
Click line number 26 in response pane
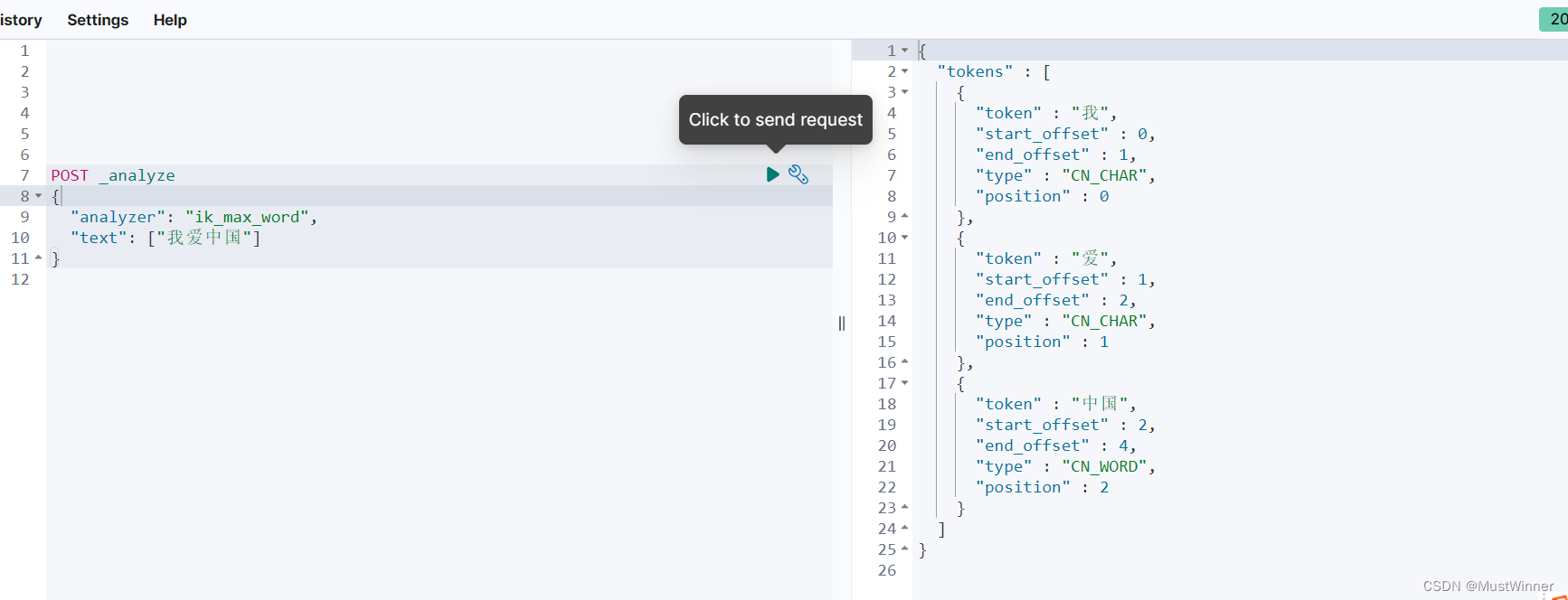coord(887,570)
